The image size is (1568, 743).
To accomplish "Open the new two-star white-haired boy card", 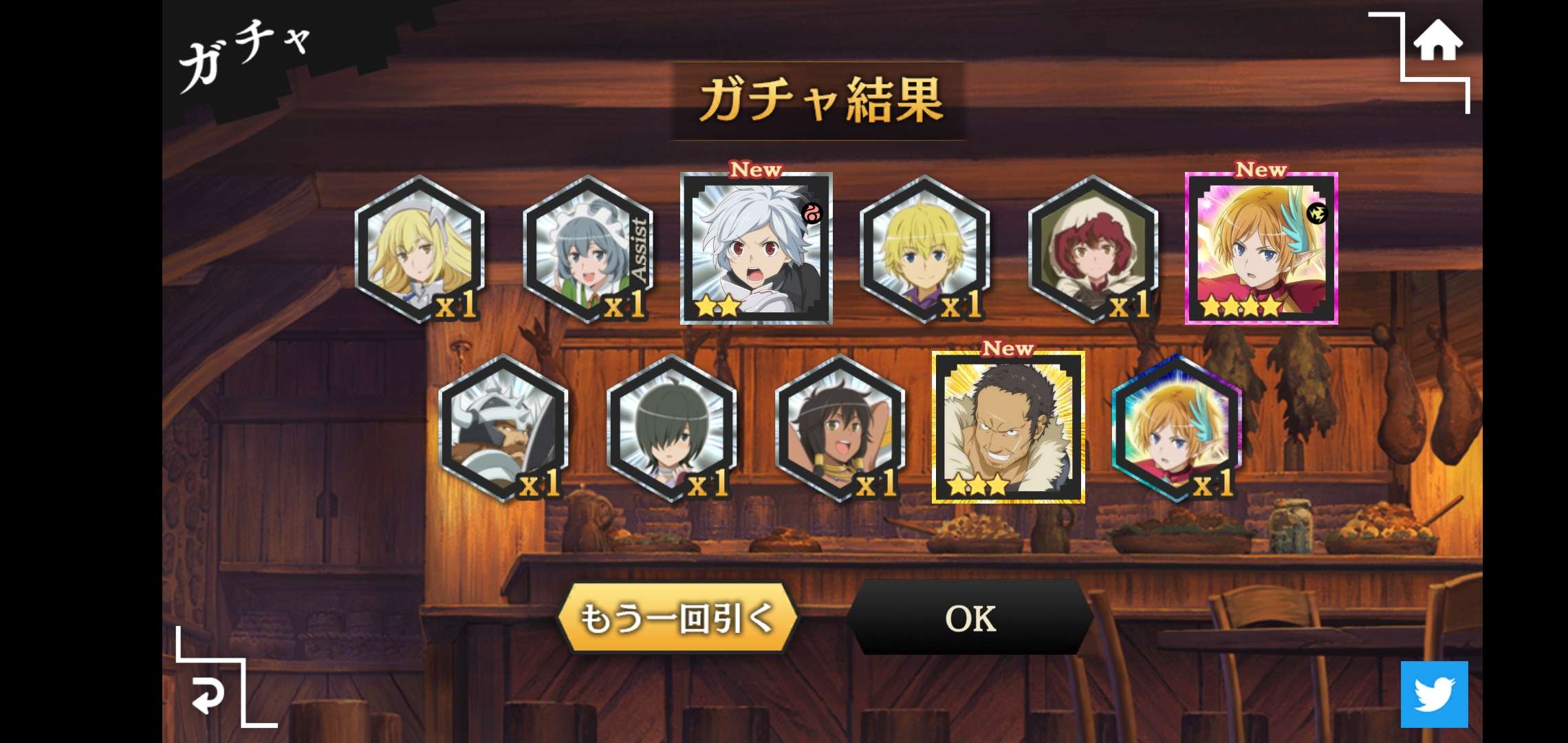I will 756,248.
